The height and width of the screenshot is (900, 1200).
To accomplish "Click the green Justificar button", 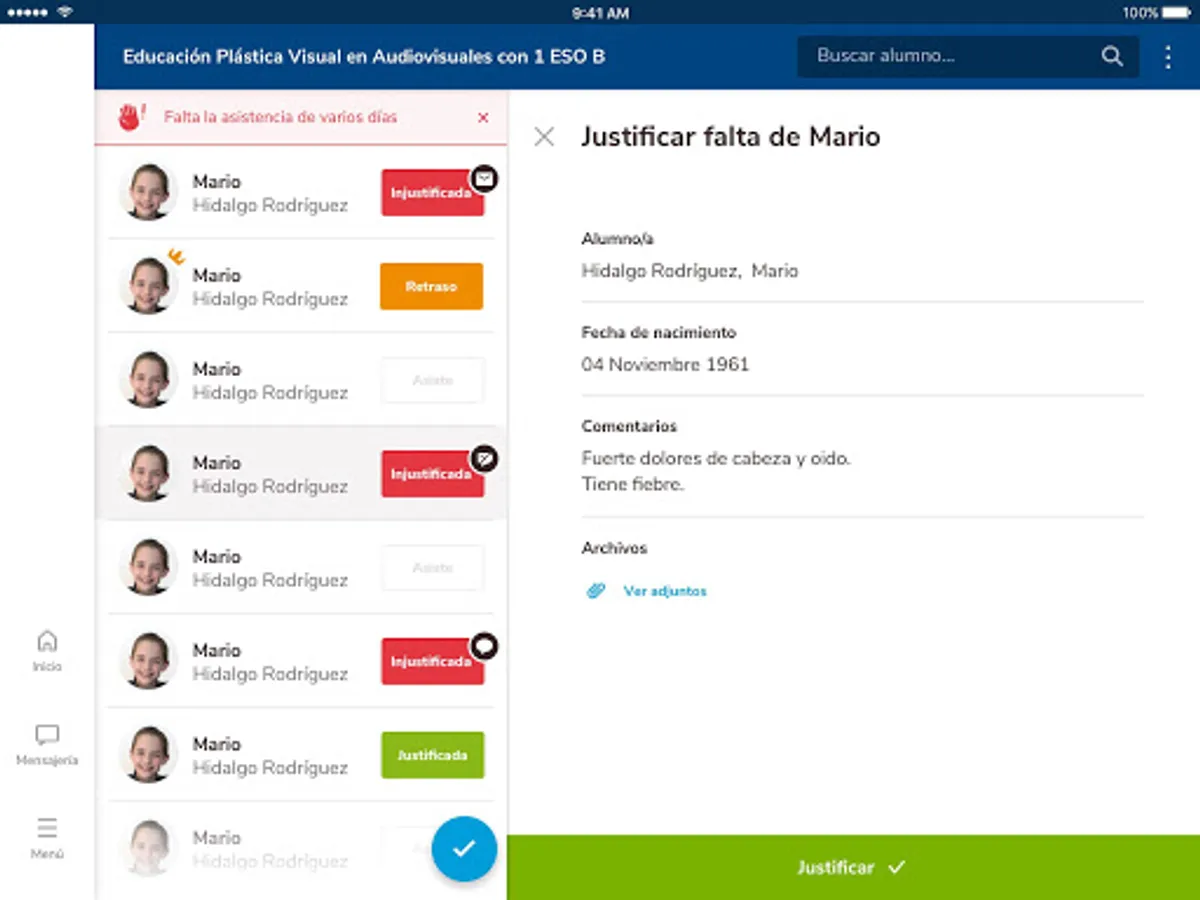I will 853,867.
